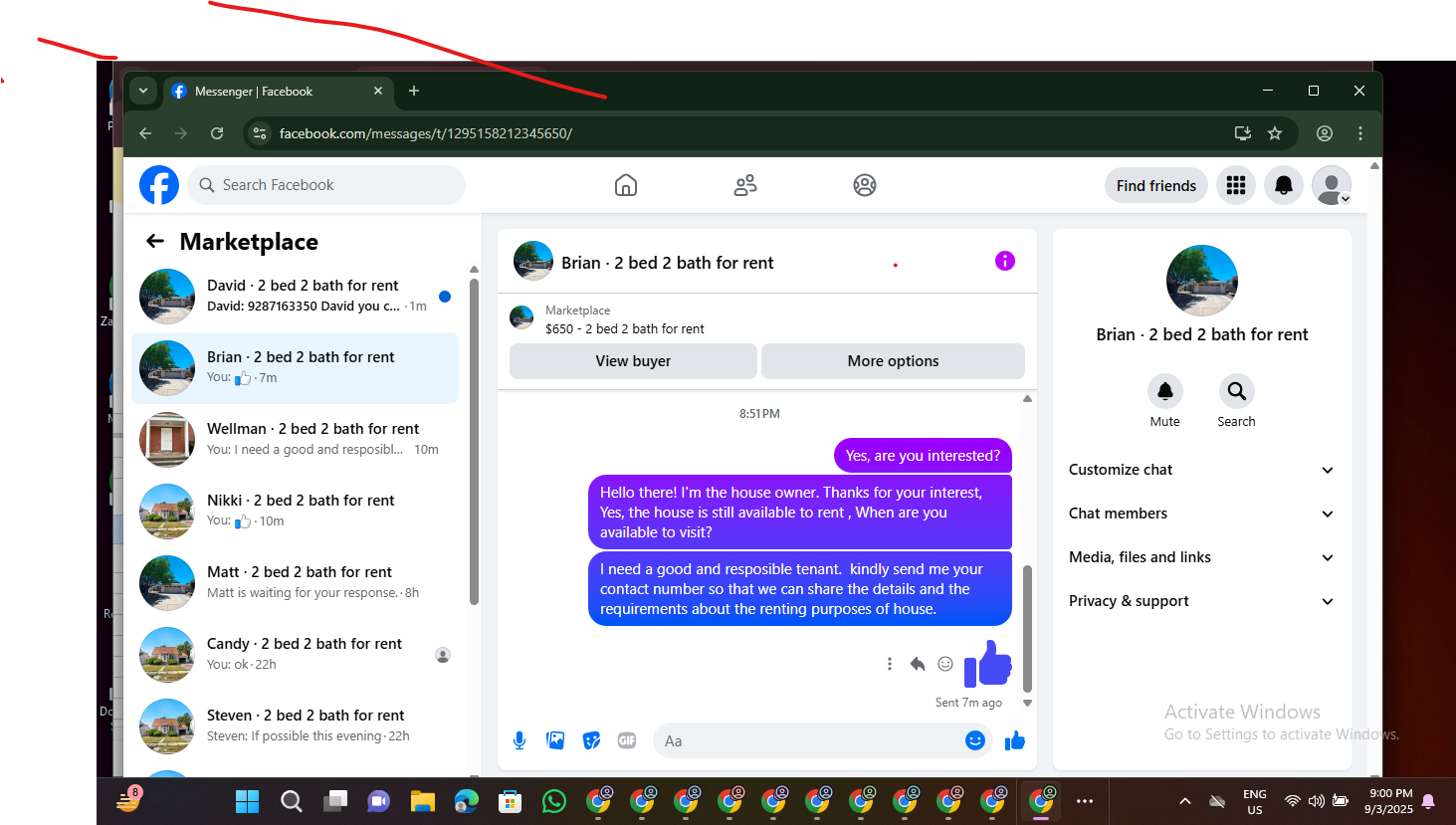Choose a sticker icon in composer
Image resolution: width=1456 pixels, height=825 pixels.
[x=591, y=740]
